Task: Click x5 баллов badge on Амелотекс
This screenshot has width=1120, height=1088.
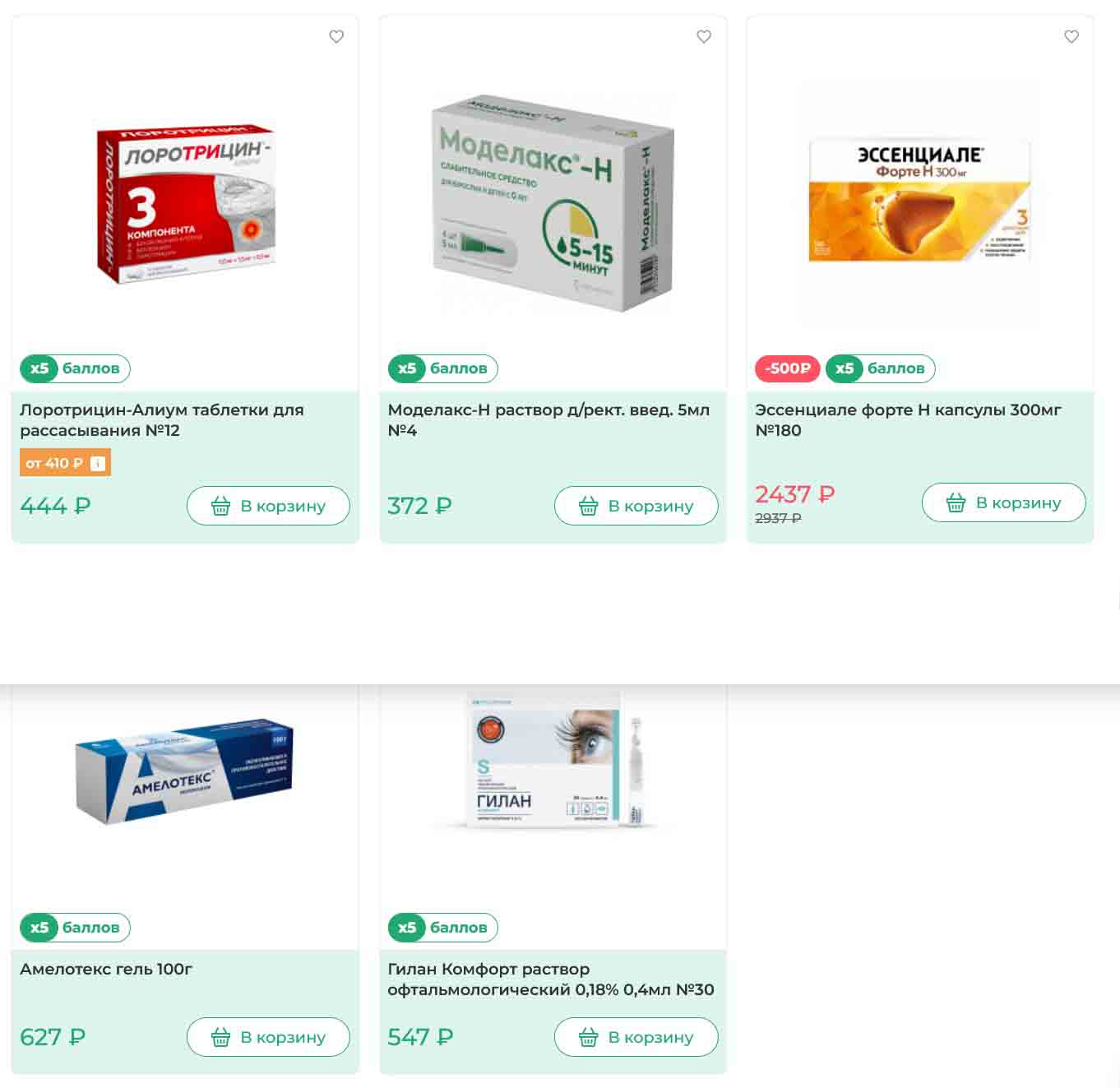Action: [75, 928]
